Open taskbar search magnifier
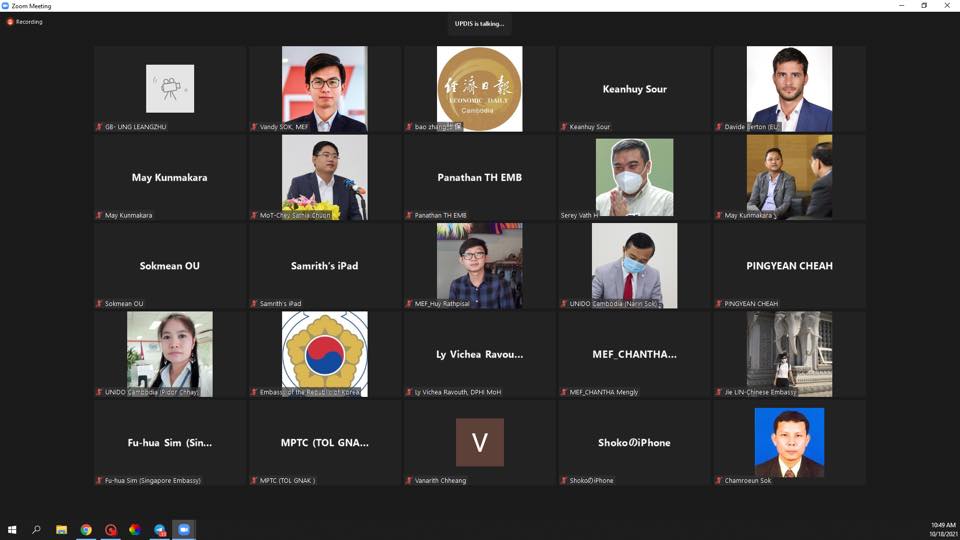 click(36, 530)
